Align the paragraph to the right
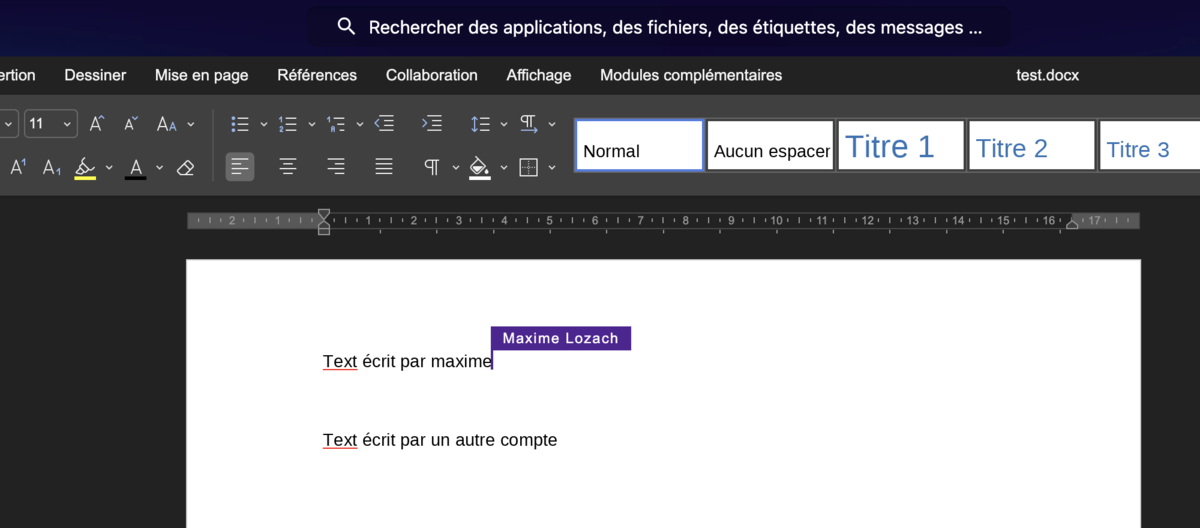1200x528 pixels. tap(336, 167)
